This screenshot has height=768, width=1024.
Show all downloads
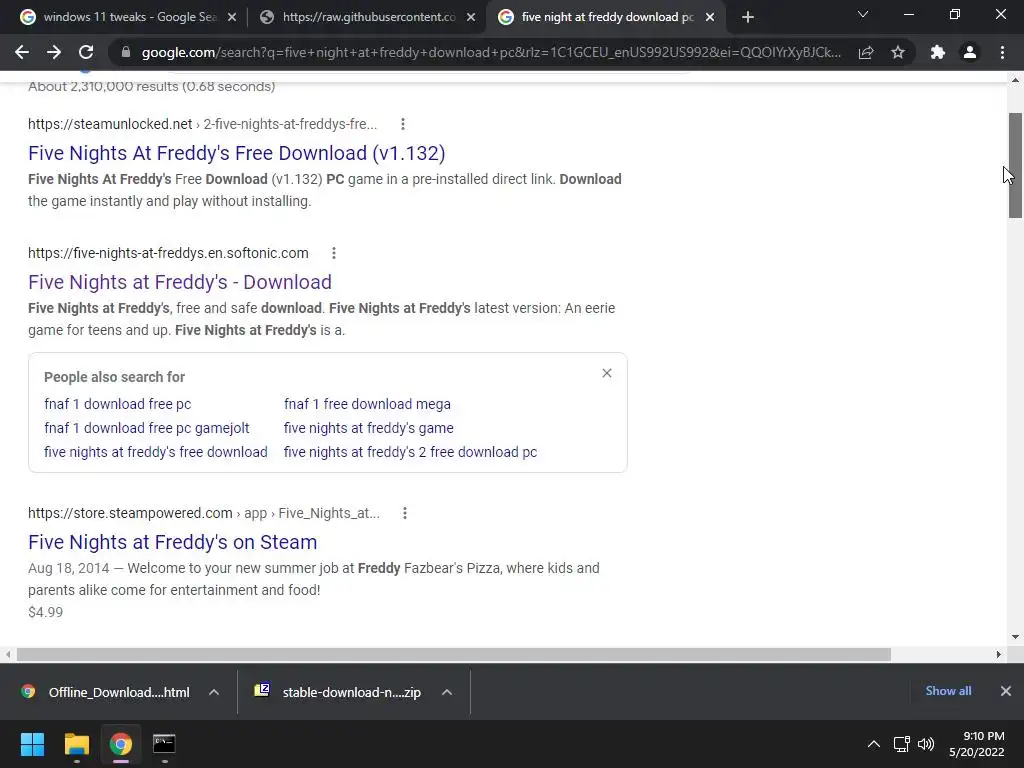pos(948,691)
